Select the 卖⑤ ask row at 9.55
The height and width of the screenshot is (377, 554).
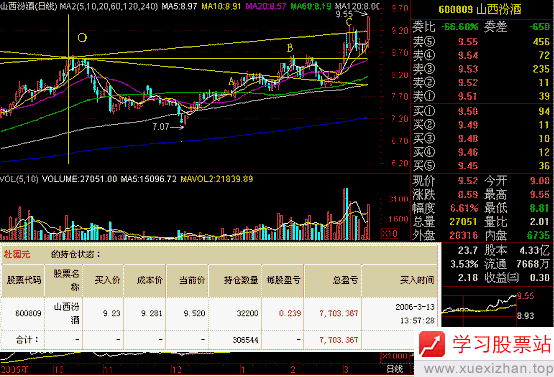[482, 42]
